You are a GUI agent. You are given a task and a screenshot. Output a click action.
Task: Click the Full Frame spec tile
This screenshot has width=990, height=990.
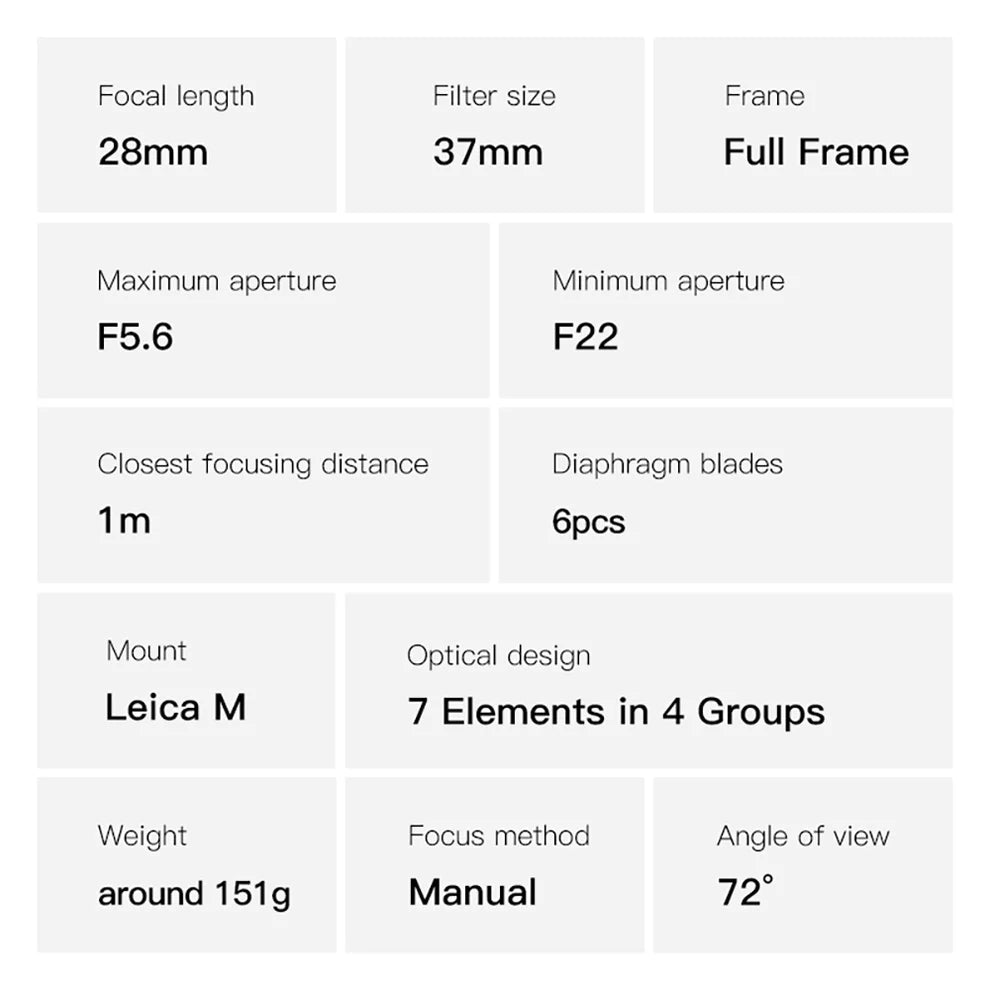pos(802,125)
